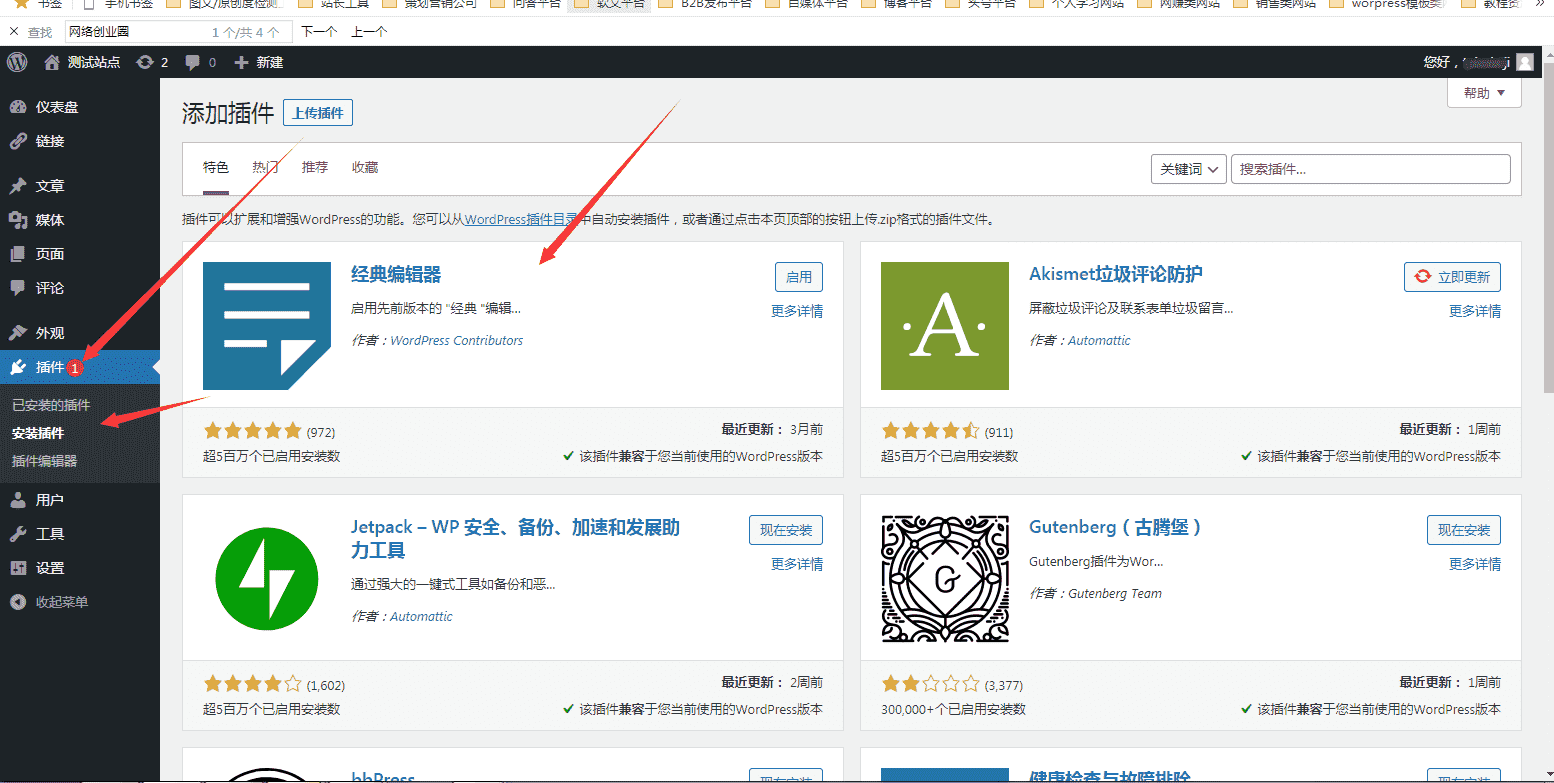Click the 经典编辑器 plugin icon

pyautogui.click(x=267, y=326)
